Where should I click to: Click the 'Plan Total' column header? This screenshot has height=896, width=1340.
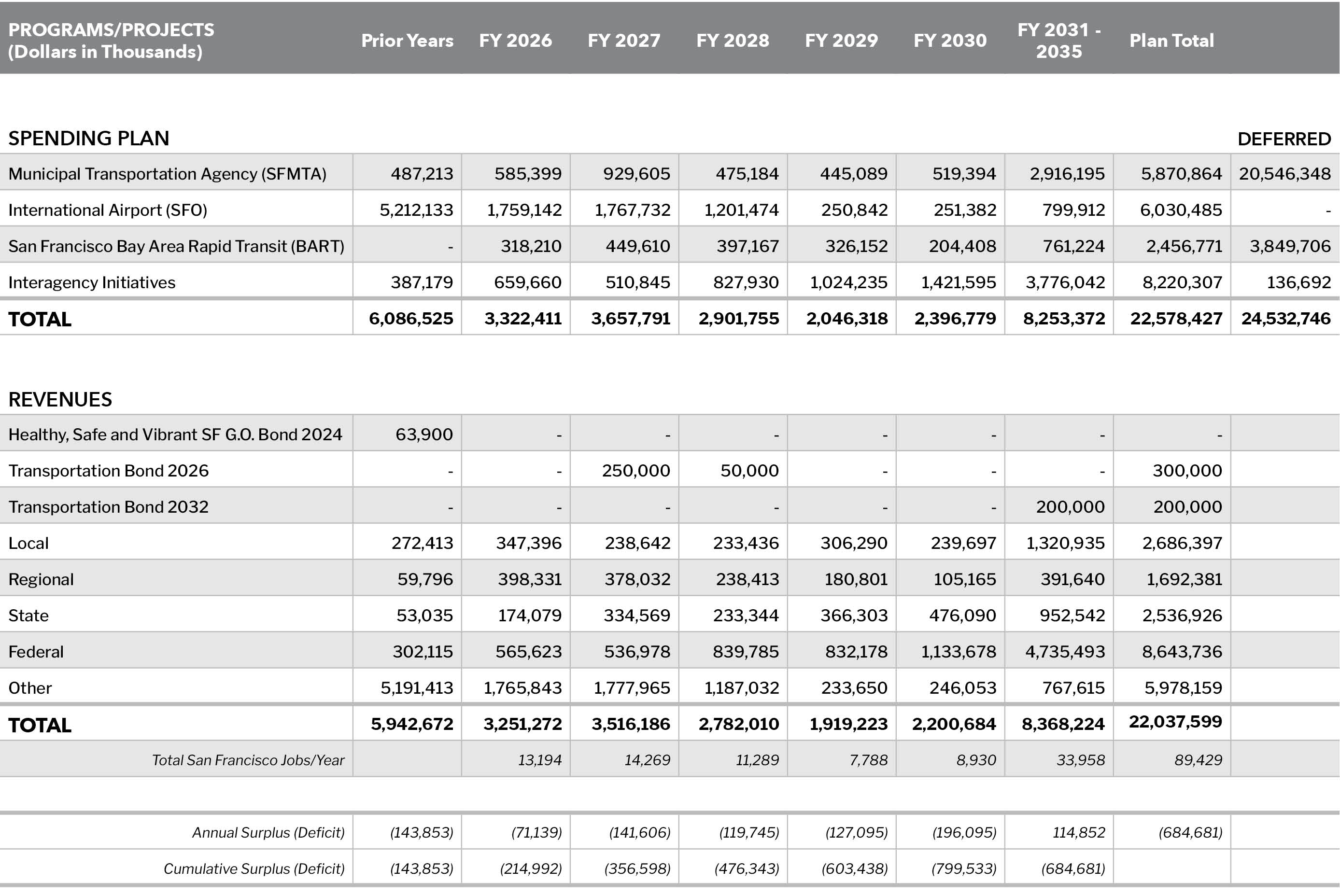coord(1171,41)
